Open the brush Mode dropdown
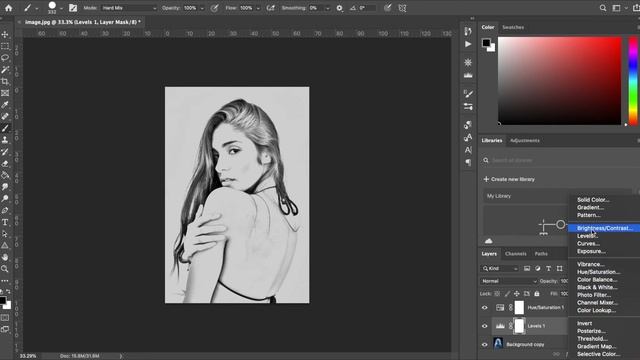This screenshot has height=360, width=640. (x=128, y=8)
